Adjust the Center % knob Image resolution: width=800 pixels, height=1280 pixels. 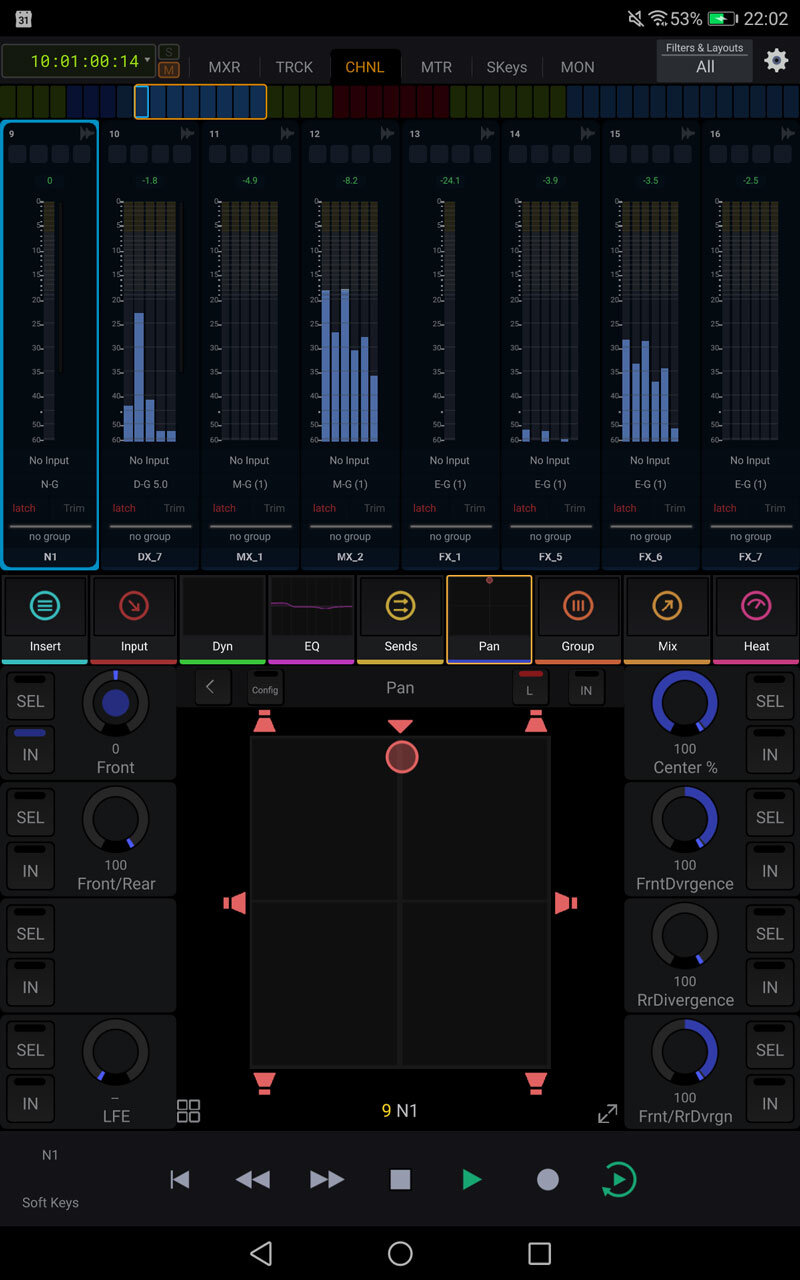tap(684, 703)
